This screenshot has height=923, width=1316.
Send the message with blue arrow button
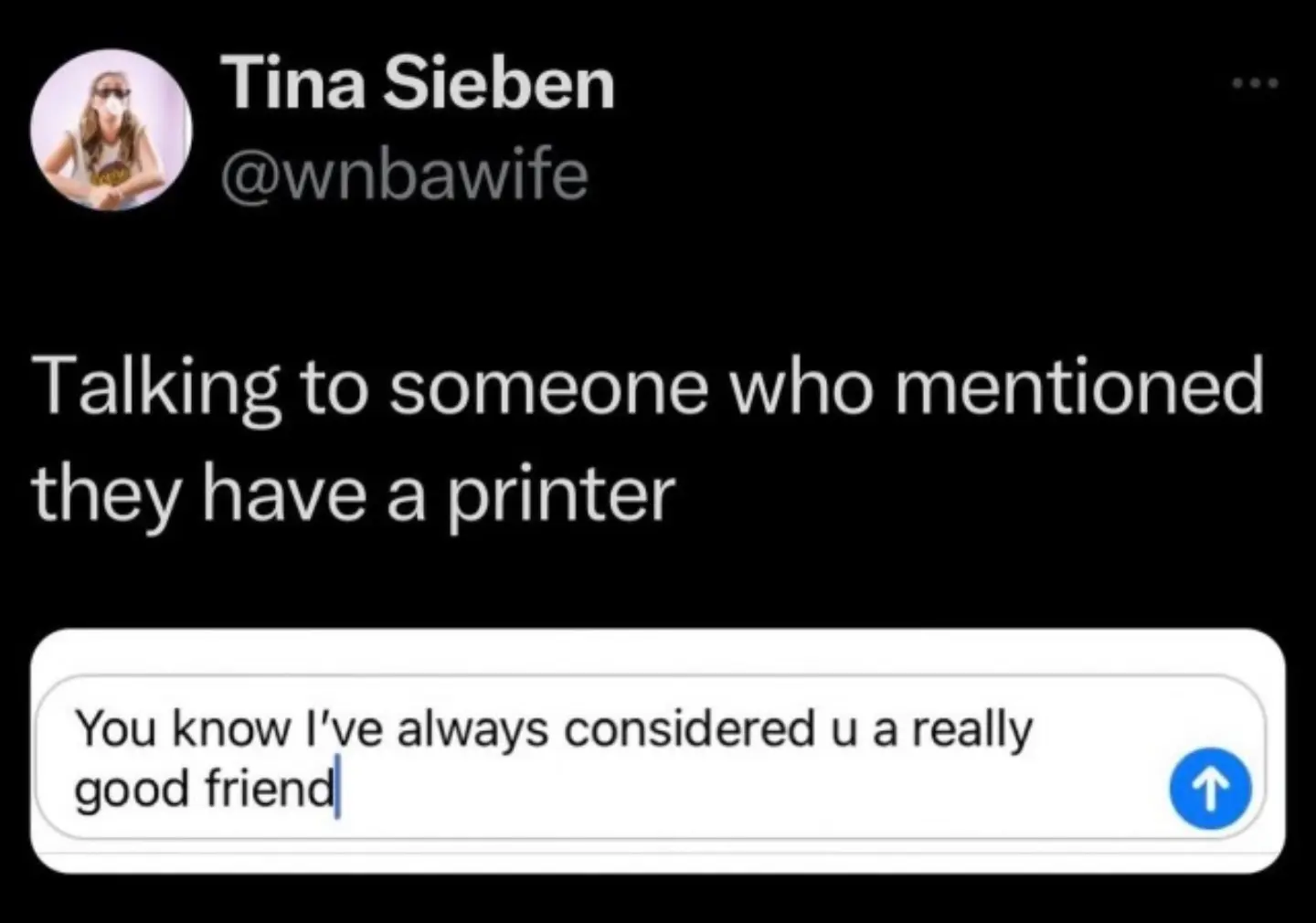1210,790
